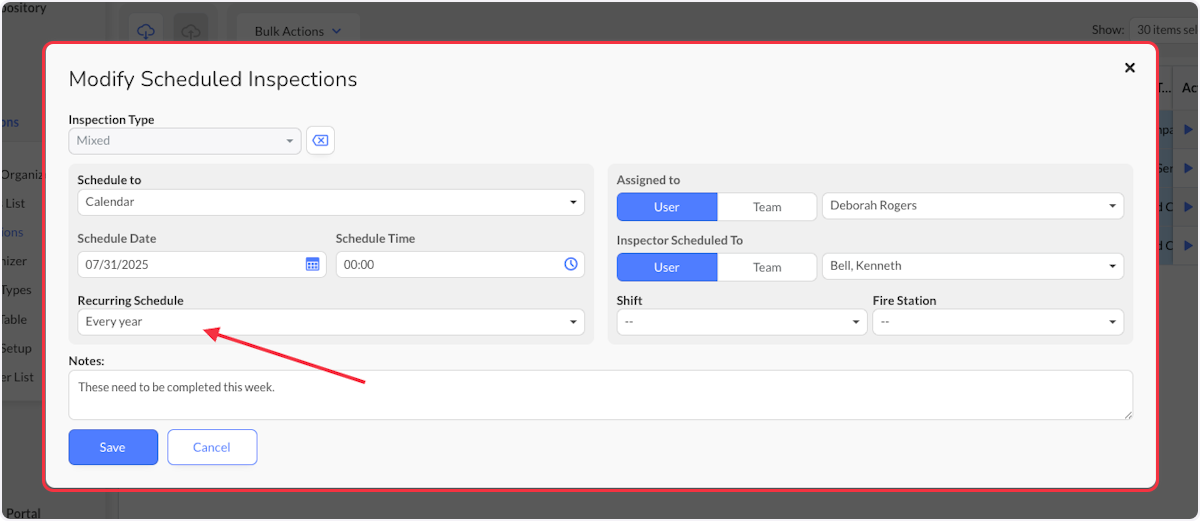The height and width of the screenshot is (521, 1200).
Task: Open the Bell, Kenneth inspector dropdown
Action: coord(972,266)
